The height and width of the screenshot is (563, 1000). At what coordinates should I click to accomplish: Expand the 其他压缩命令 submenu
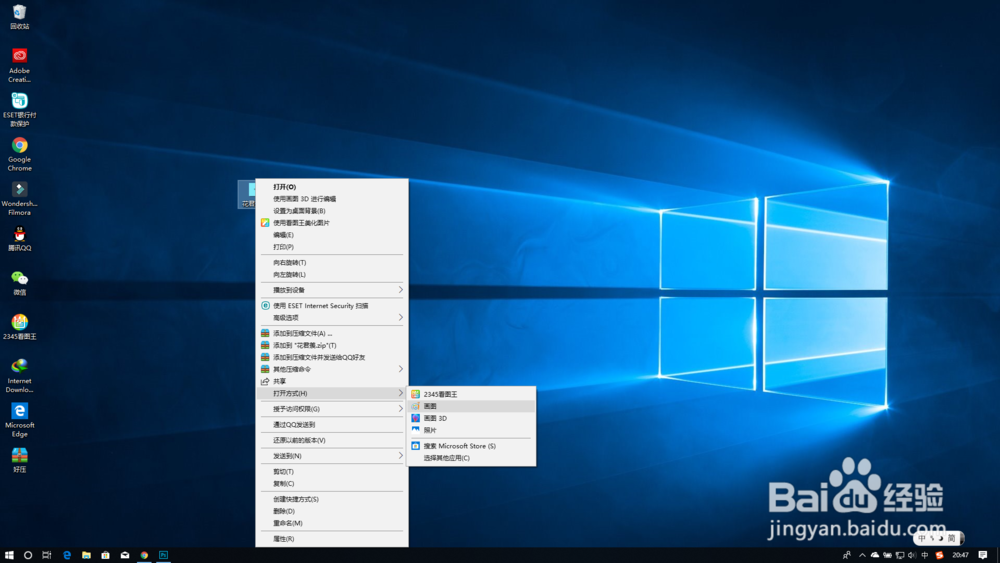(x=332, y=369)
